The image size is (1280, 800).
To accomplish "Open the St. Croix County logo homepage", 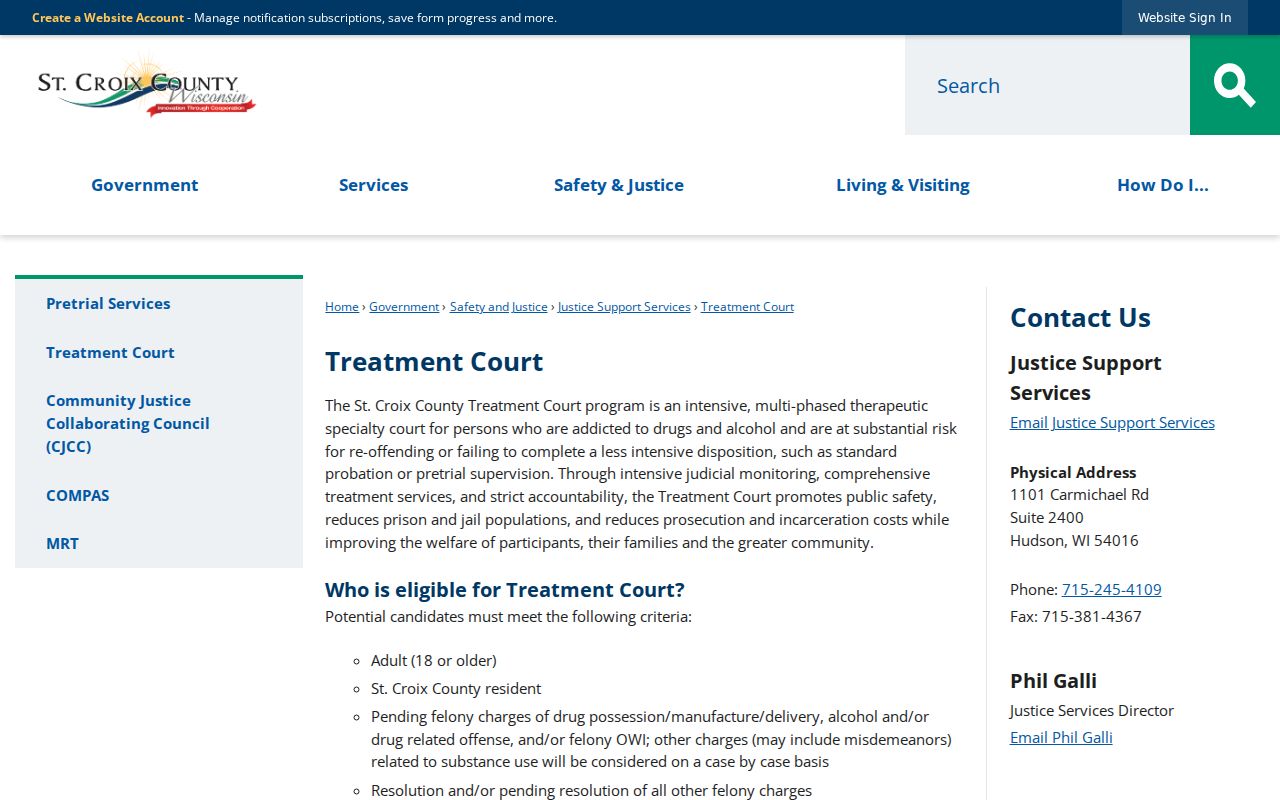I will tap(147, 87).
